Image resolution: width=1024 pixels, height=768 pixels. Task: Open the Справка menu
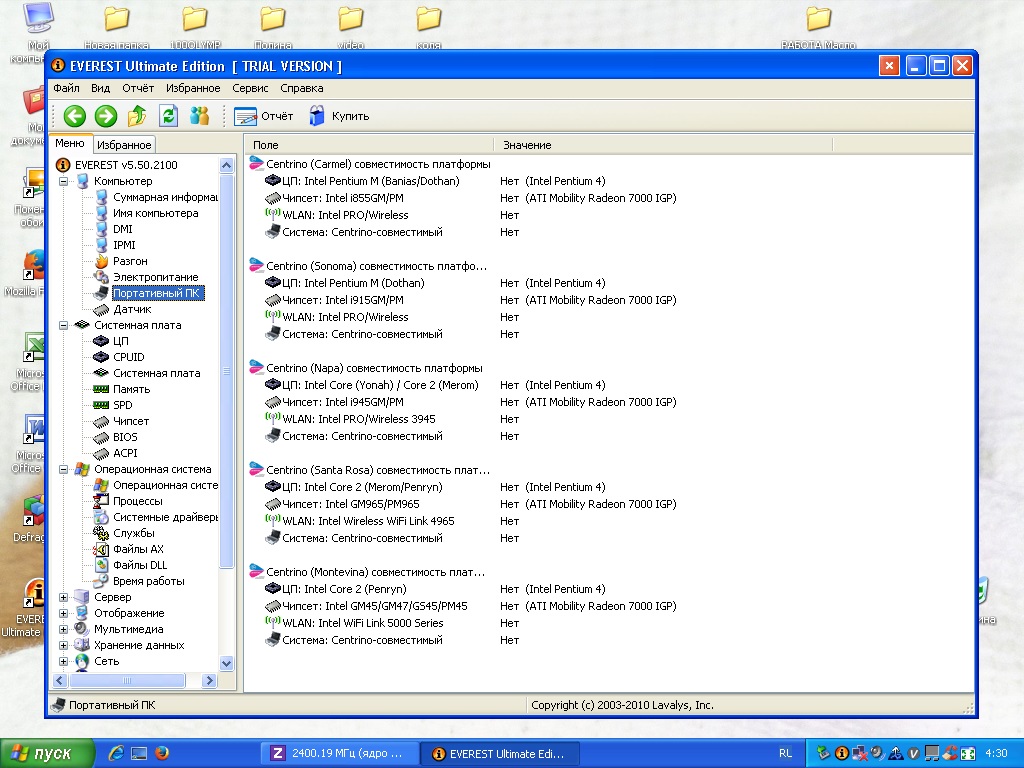[302, 88]
